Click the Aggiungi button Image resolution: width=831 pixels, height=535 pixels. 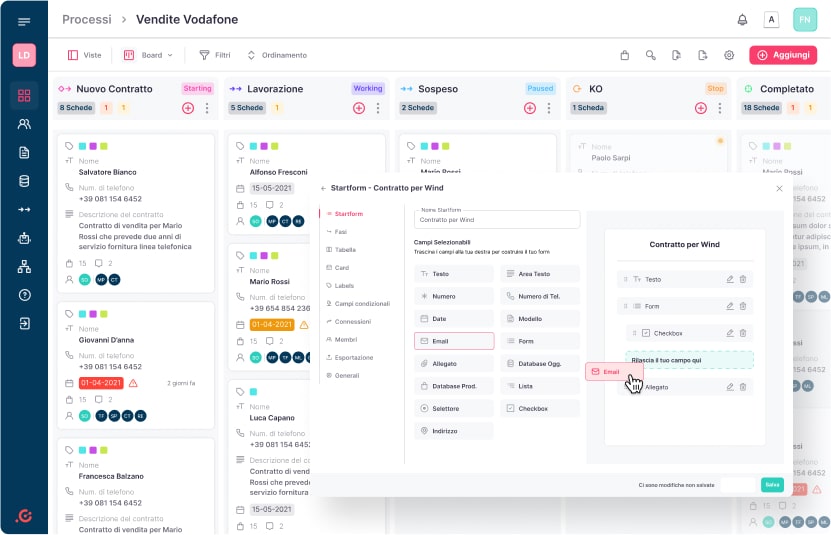[x=783, y=55]
